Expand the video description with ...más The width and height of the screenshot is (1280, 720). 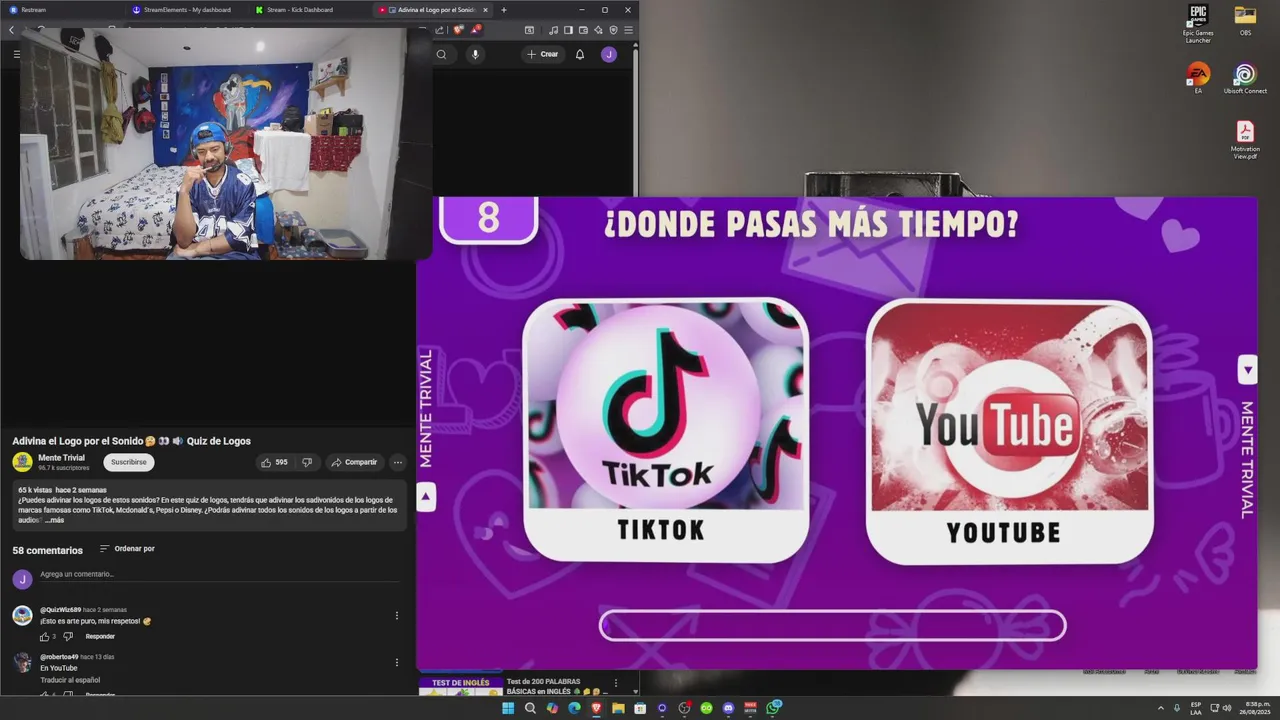pyautogui.click(x=55, y=520)
